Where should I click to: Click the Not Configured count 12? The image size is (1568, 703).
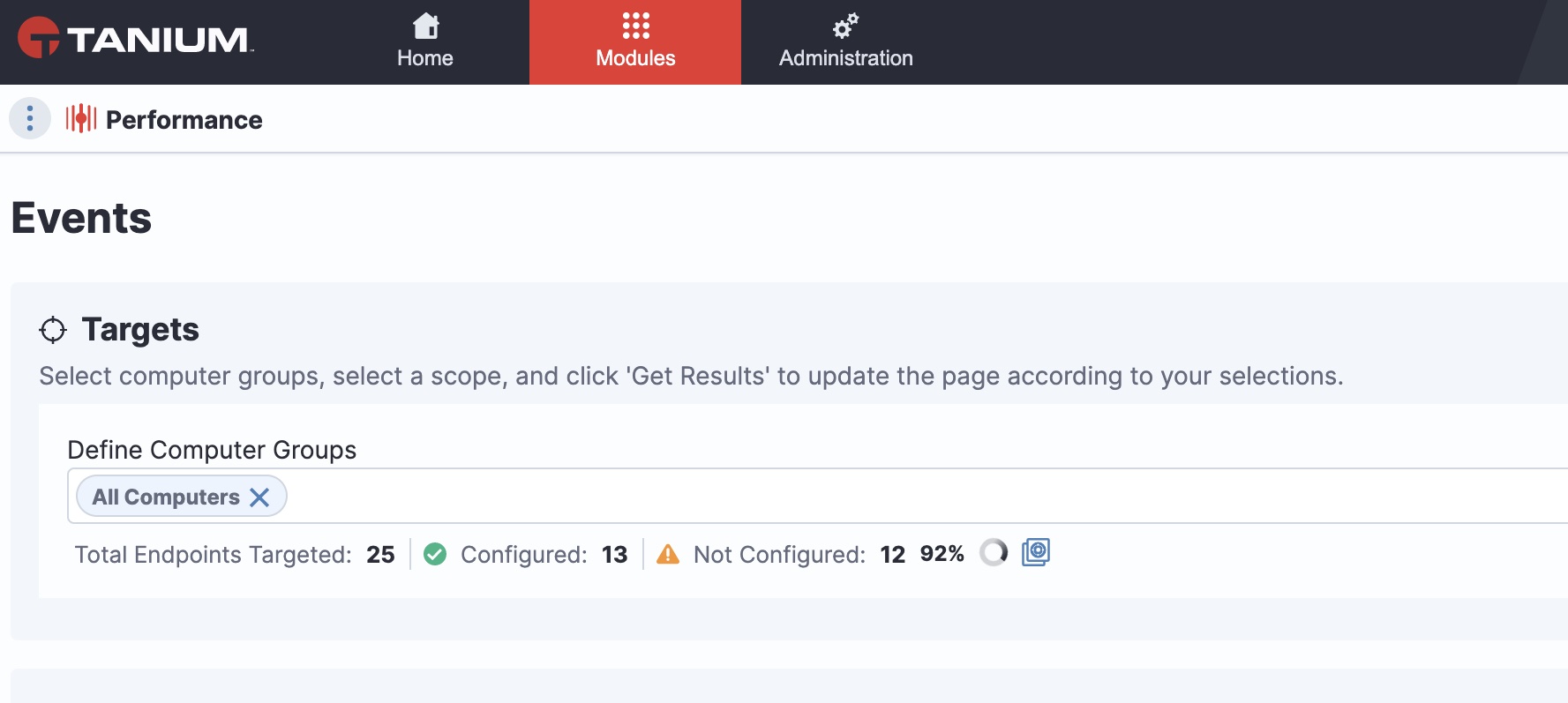click(892, 555)
